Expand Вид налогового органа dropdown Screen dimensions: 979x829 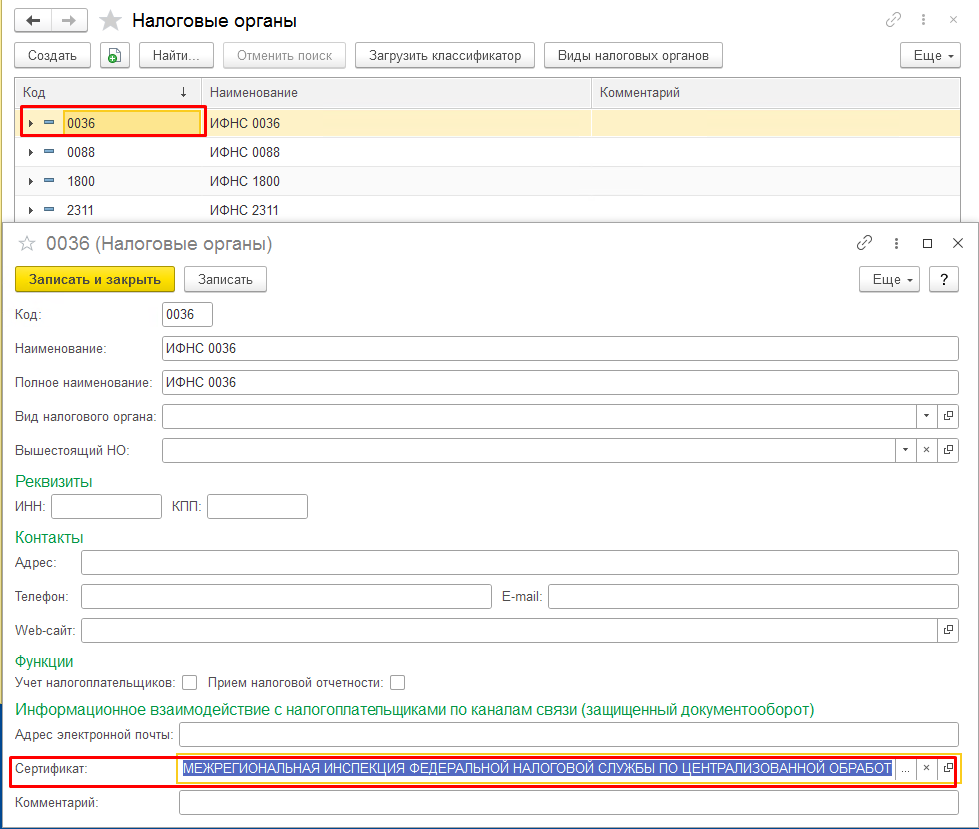click(927, 416)
